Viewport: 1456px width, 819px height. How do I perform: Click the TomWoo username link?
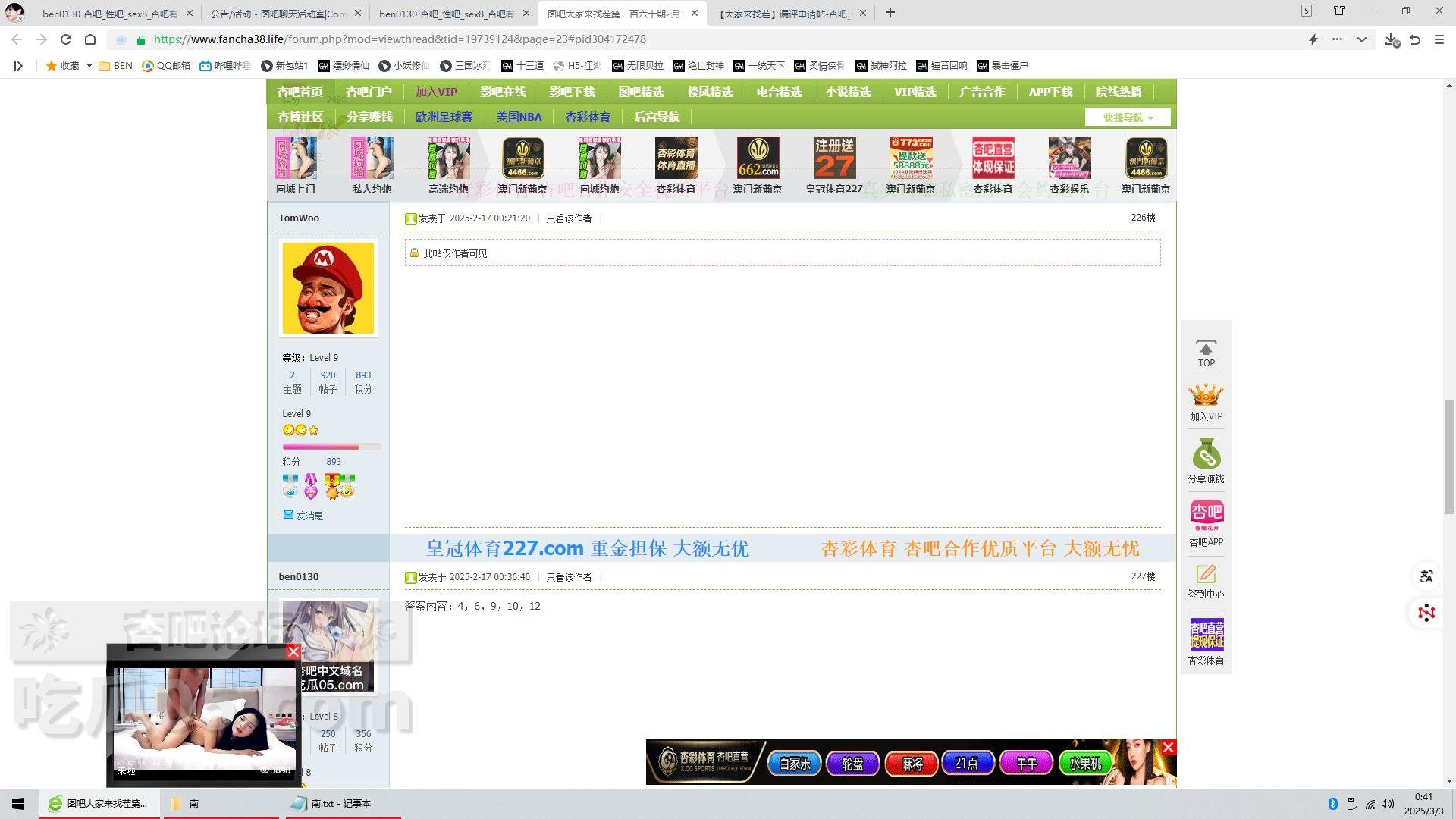[298, 218]
